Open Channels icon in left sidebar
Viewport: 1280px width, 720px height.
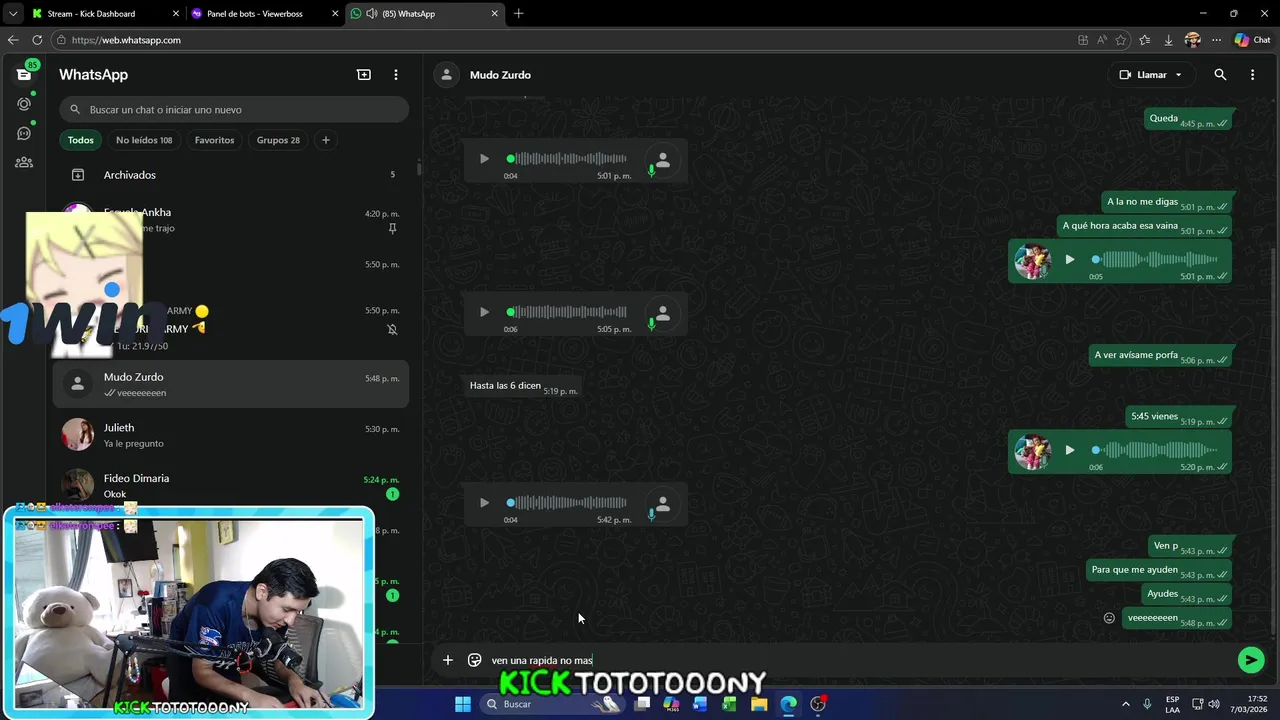[x=24, y=133]
